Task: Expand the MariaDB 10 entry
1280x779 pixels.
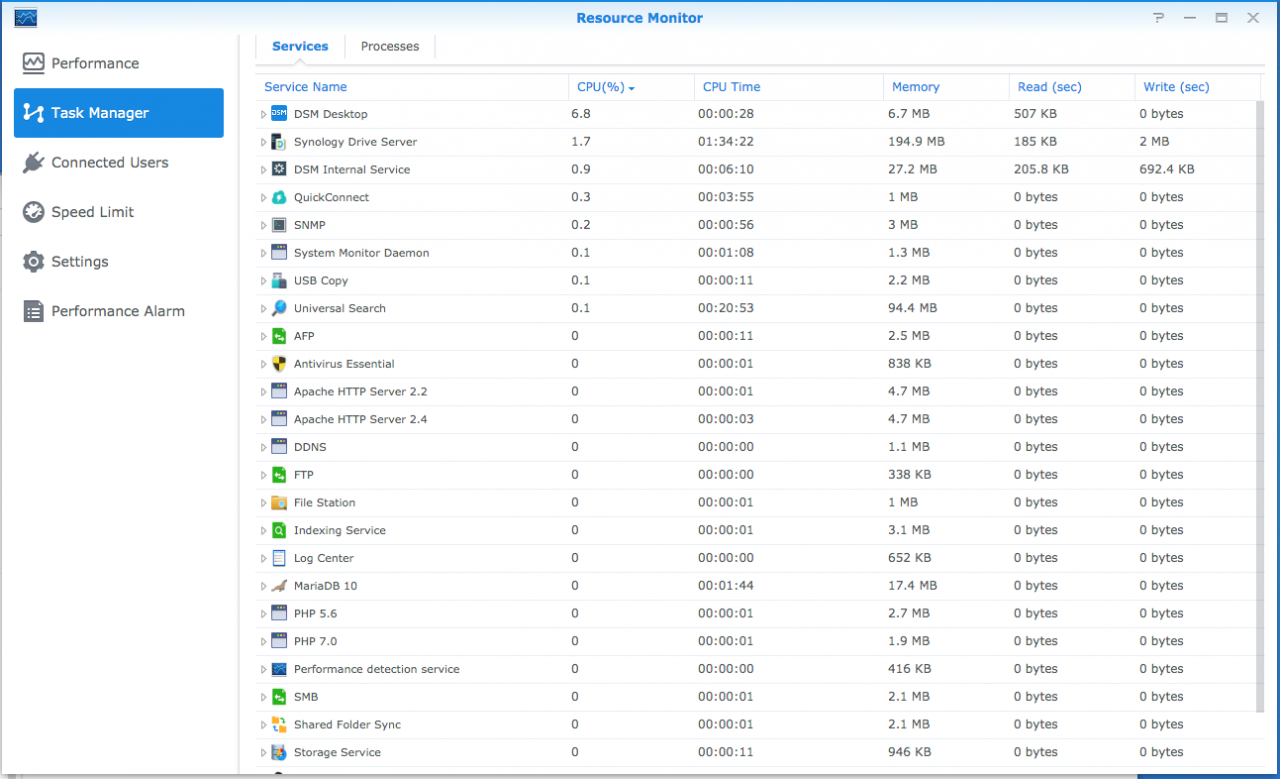Action: point(264,585)
